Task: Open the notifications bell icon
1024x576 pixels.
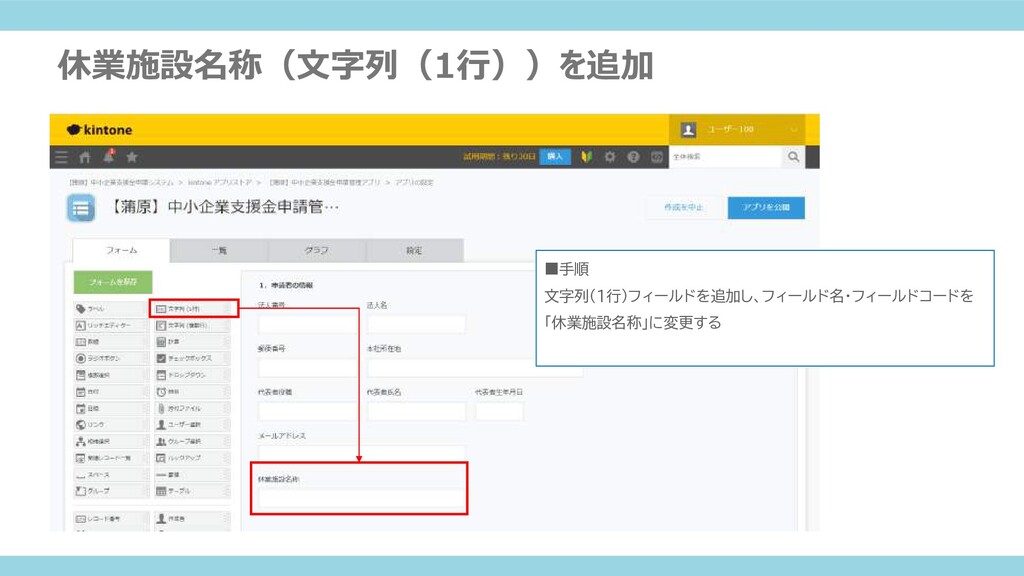Action: click(108, 157)
